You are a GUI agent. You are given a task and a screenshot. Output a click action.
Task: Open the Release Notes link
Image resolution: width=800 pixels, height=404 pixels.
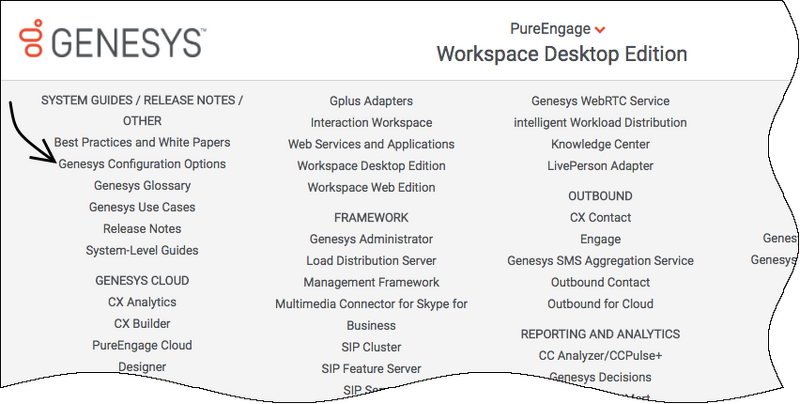point(142,229)
